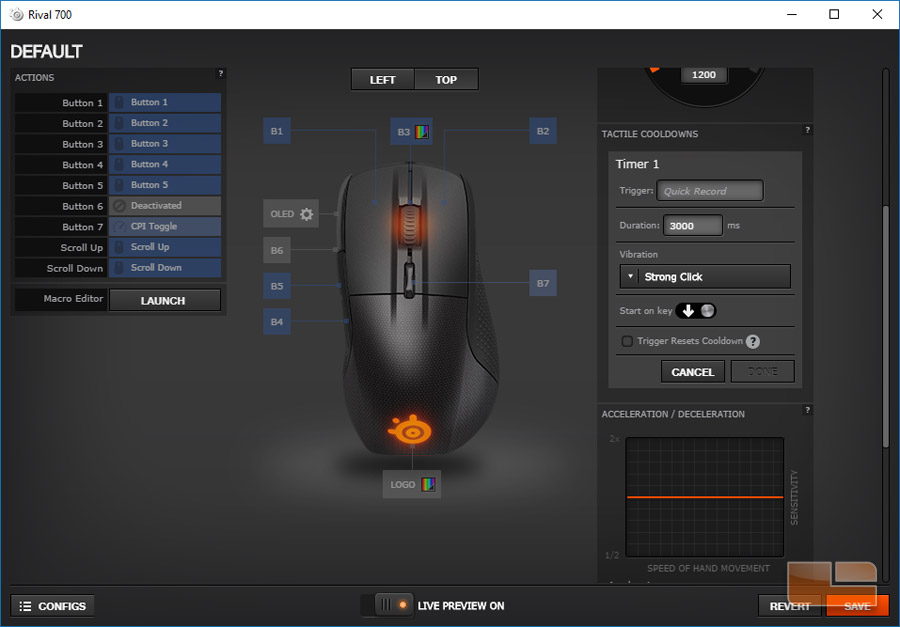The image size is (900, 627).
Task: Click the orange acceleration sensitivity line
Action: 705,497
